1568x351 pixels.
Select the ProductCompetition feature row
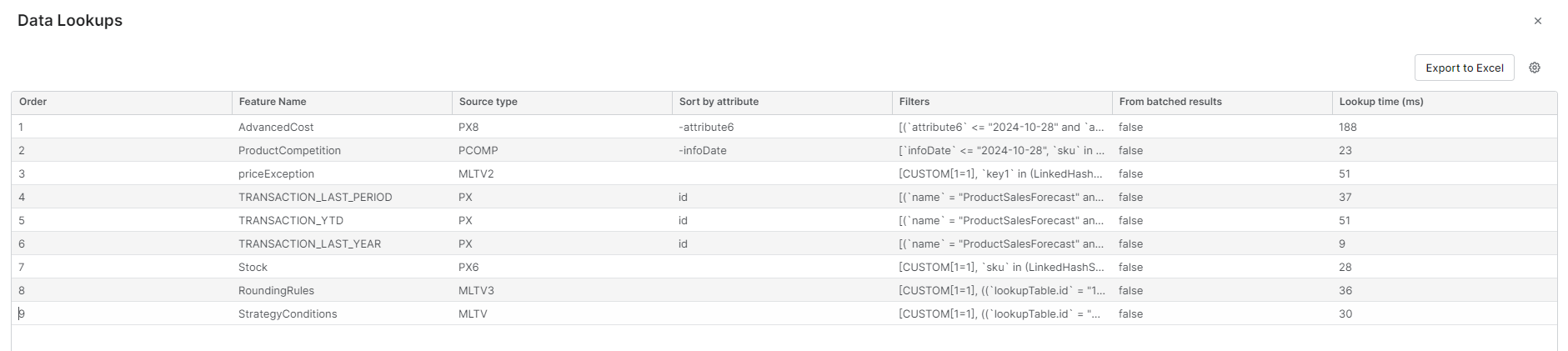[289, 151]
